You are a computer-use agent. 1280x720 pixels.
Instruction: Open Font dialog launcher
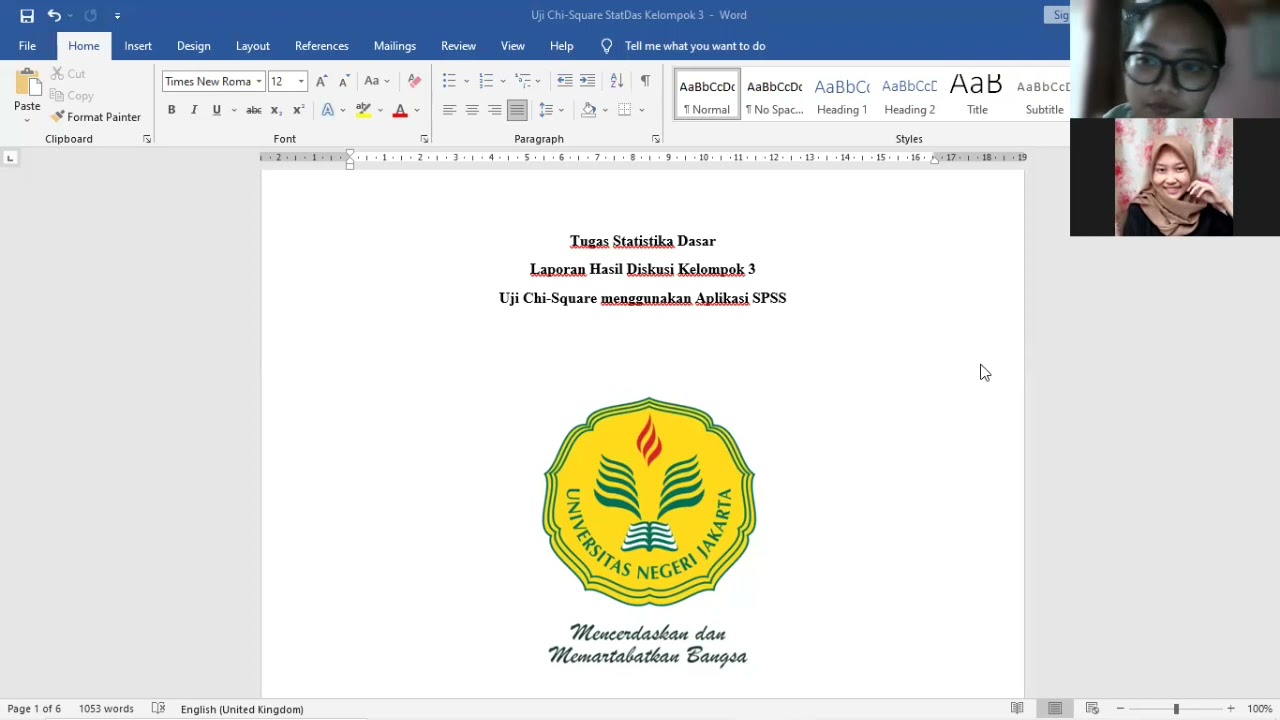[x=424, y=139]
